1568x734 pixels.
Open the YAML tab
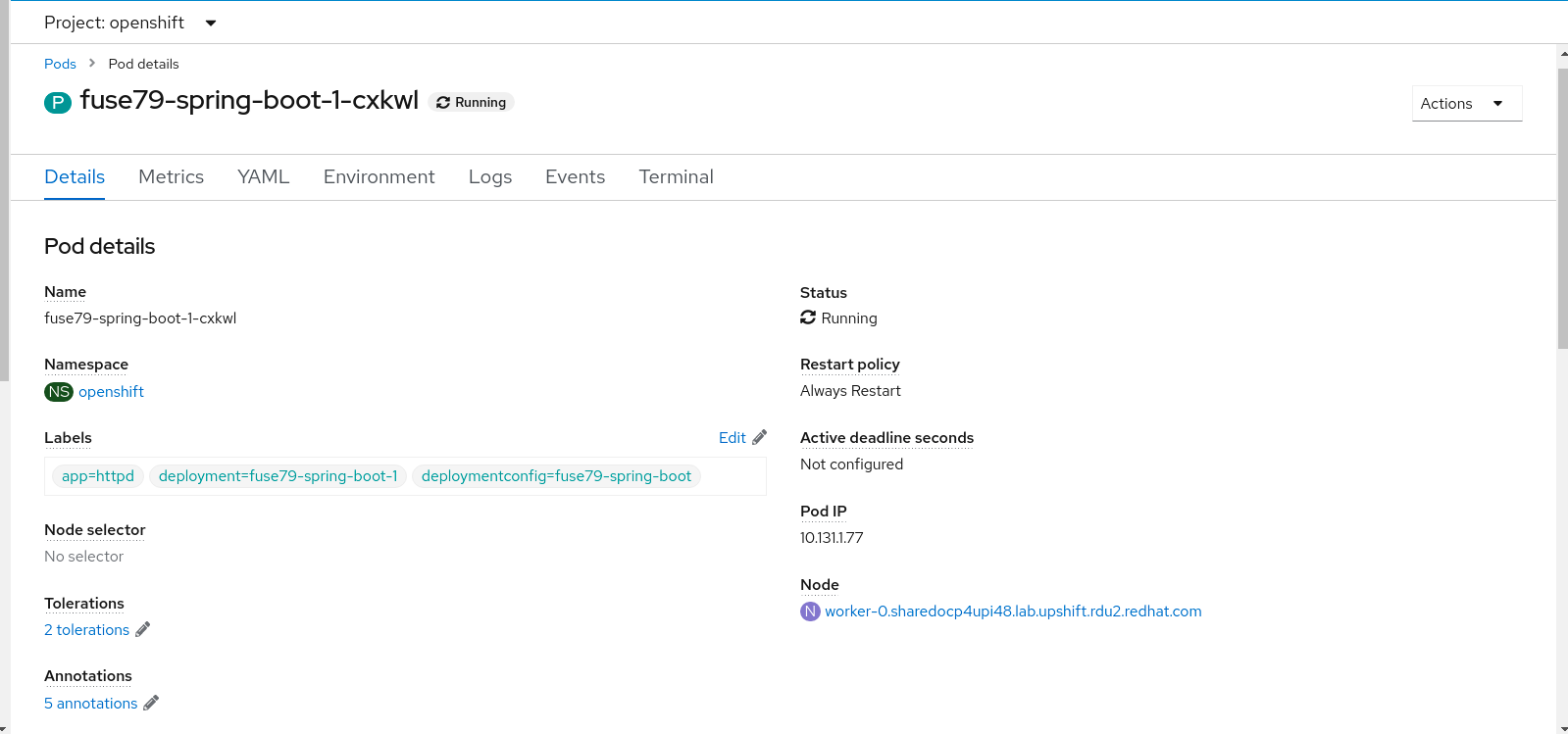coord(263,176)
